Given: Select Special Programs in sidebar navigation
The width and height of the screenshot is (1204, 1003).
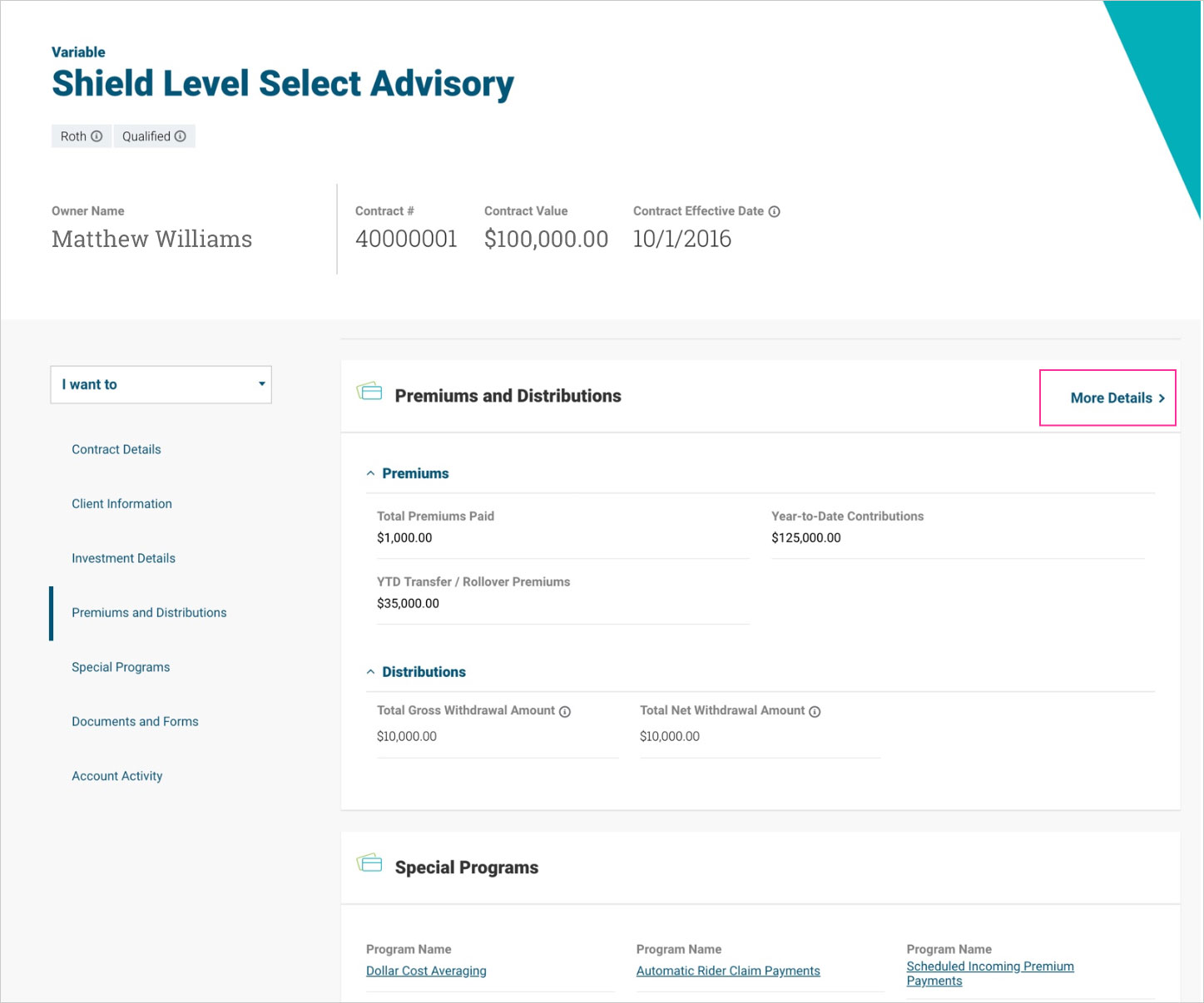Looking at the screenshot, I should click(x=121, y=667).
